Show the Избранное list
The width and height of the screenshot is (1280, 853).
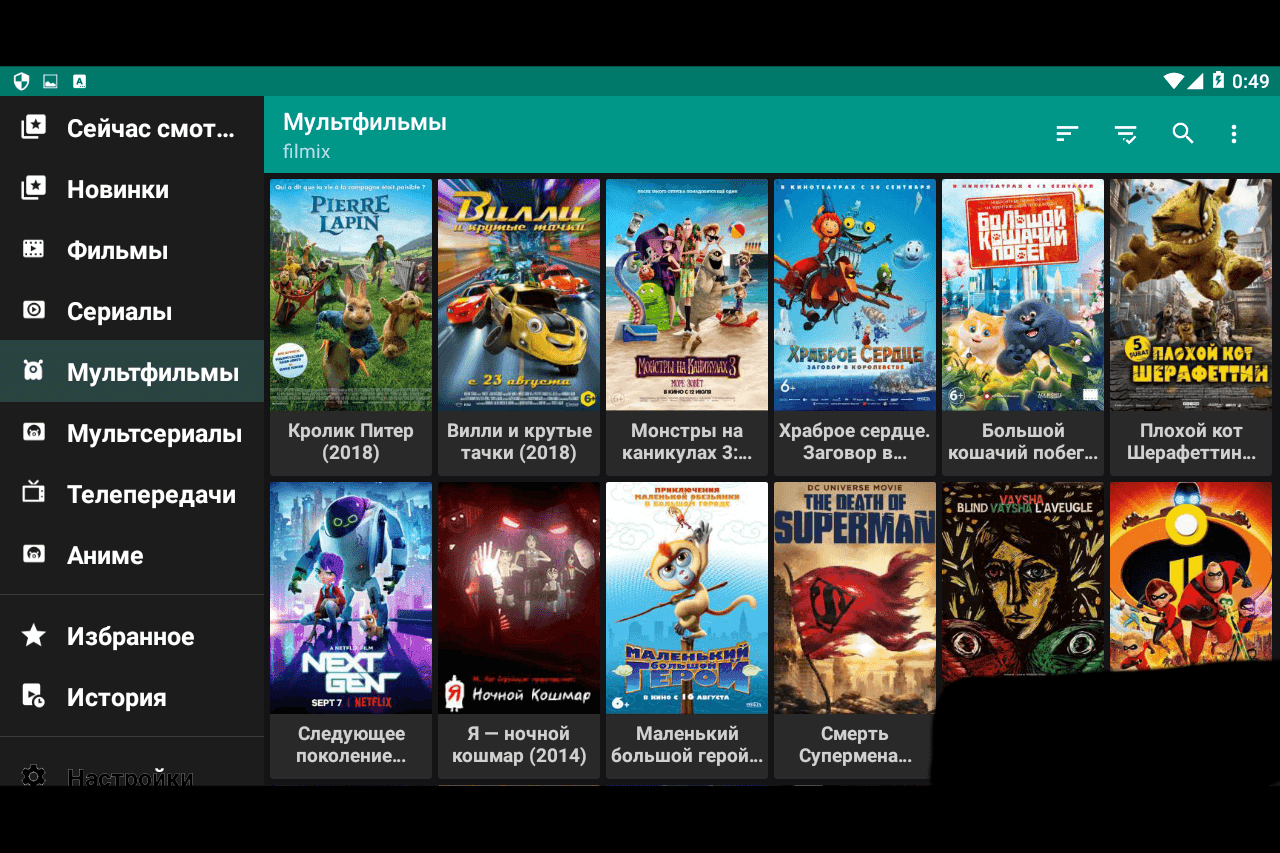[x=132, y=636]
